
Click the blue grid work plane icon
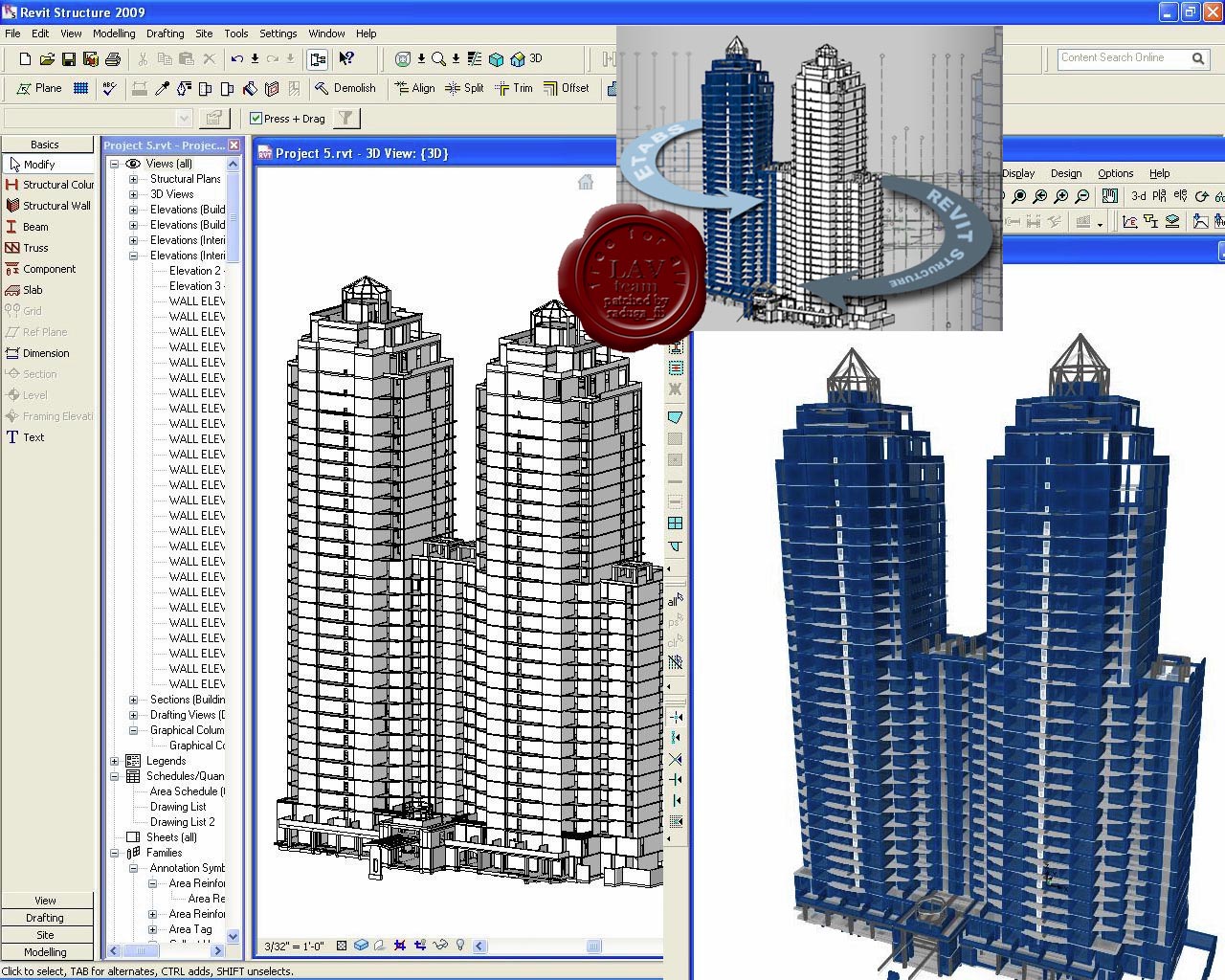(81, 88)
